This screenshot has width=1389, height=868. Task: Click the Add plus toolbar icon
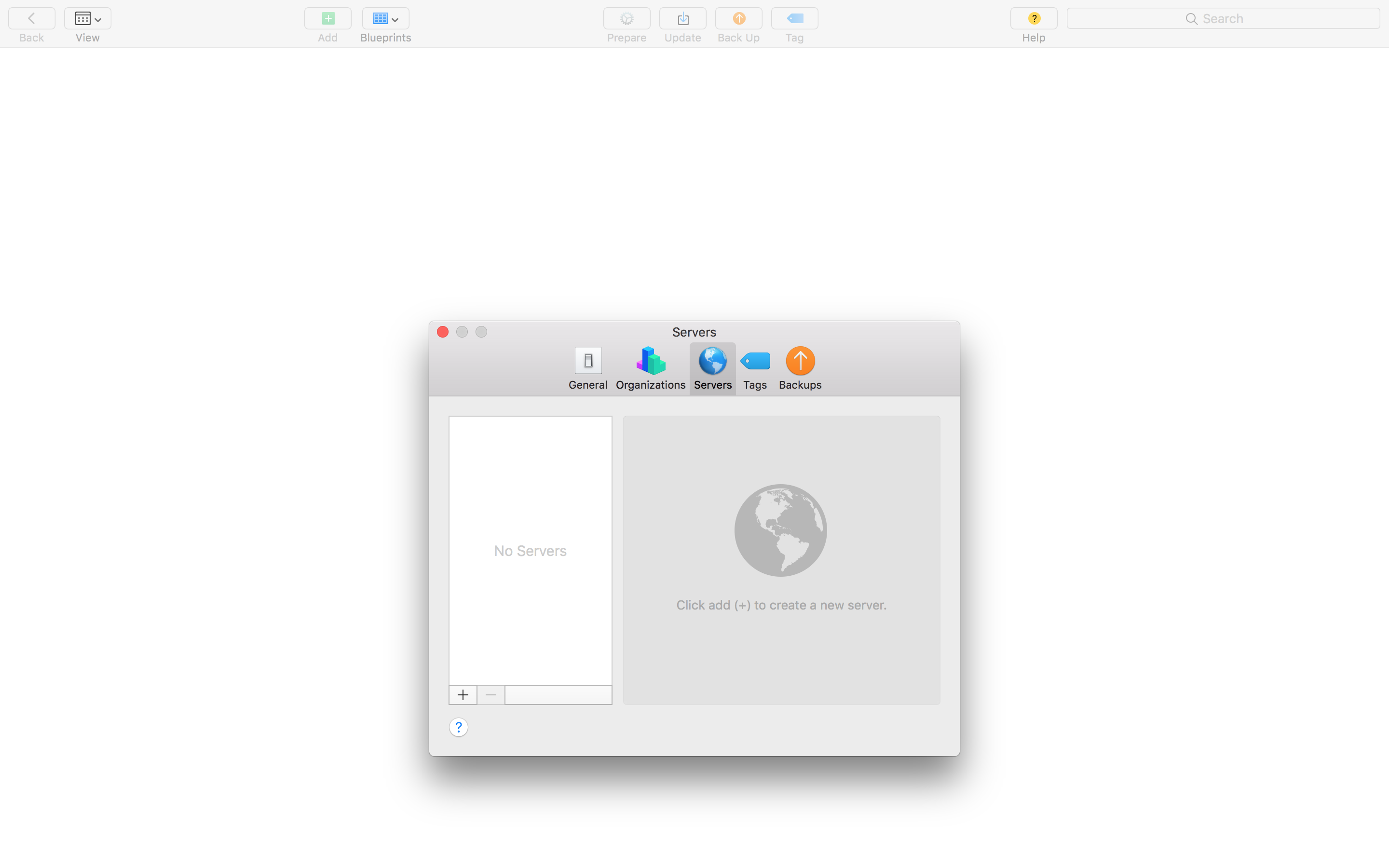[x=328, y=19]
